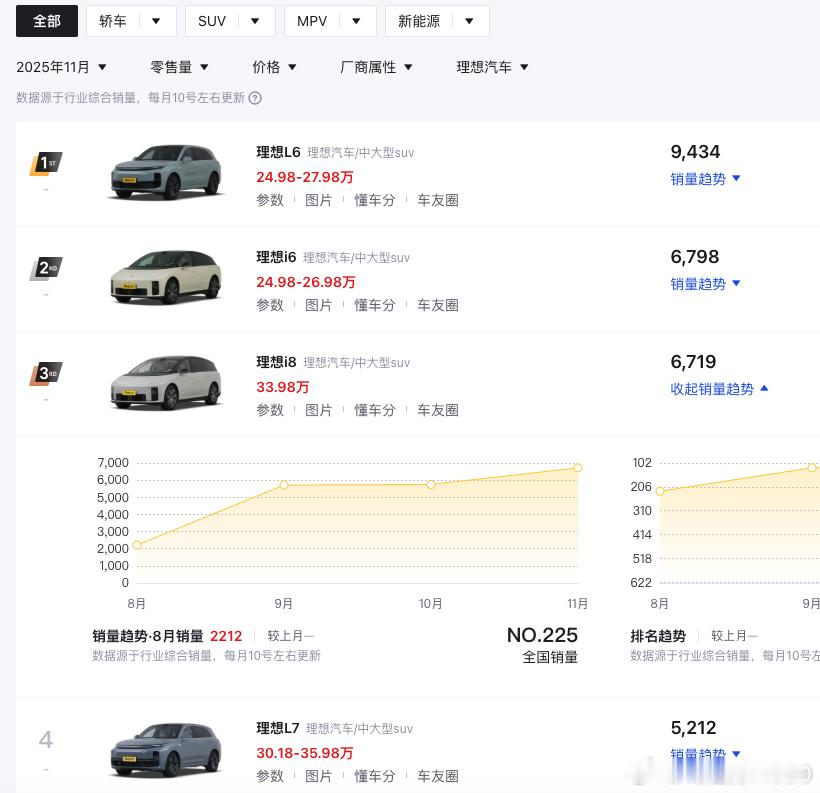Open the 理想汽车 brand dropdown
Screen dimensions: 820x793
click(x=491, y=67)
